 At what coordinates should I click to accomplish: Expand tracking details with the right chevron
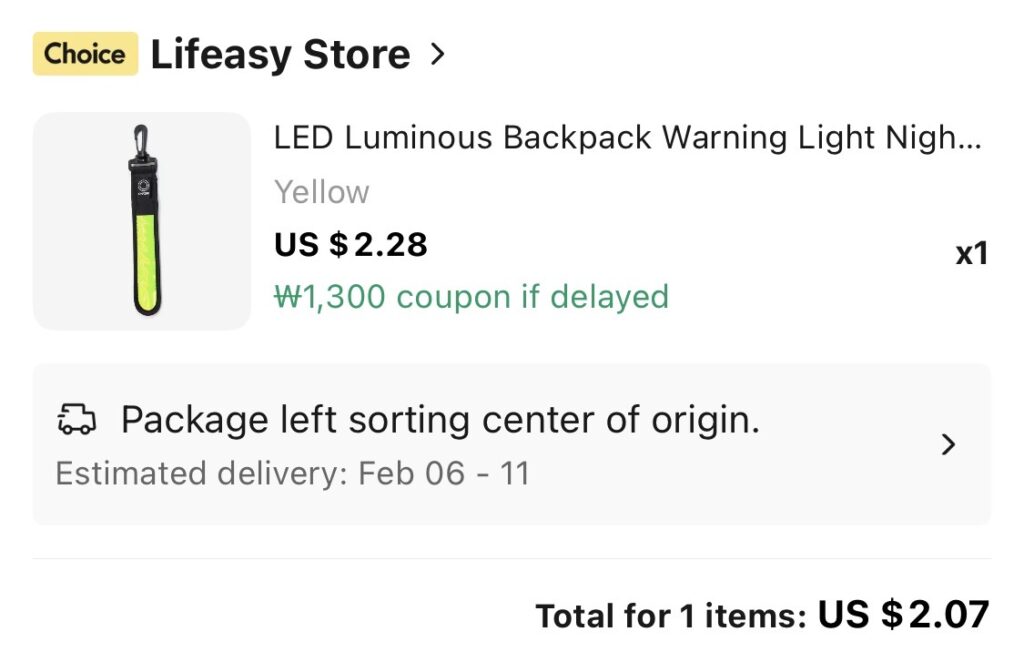[949, 445]
